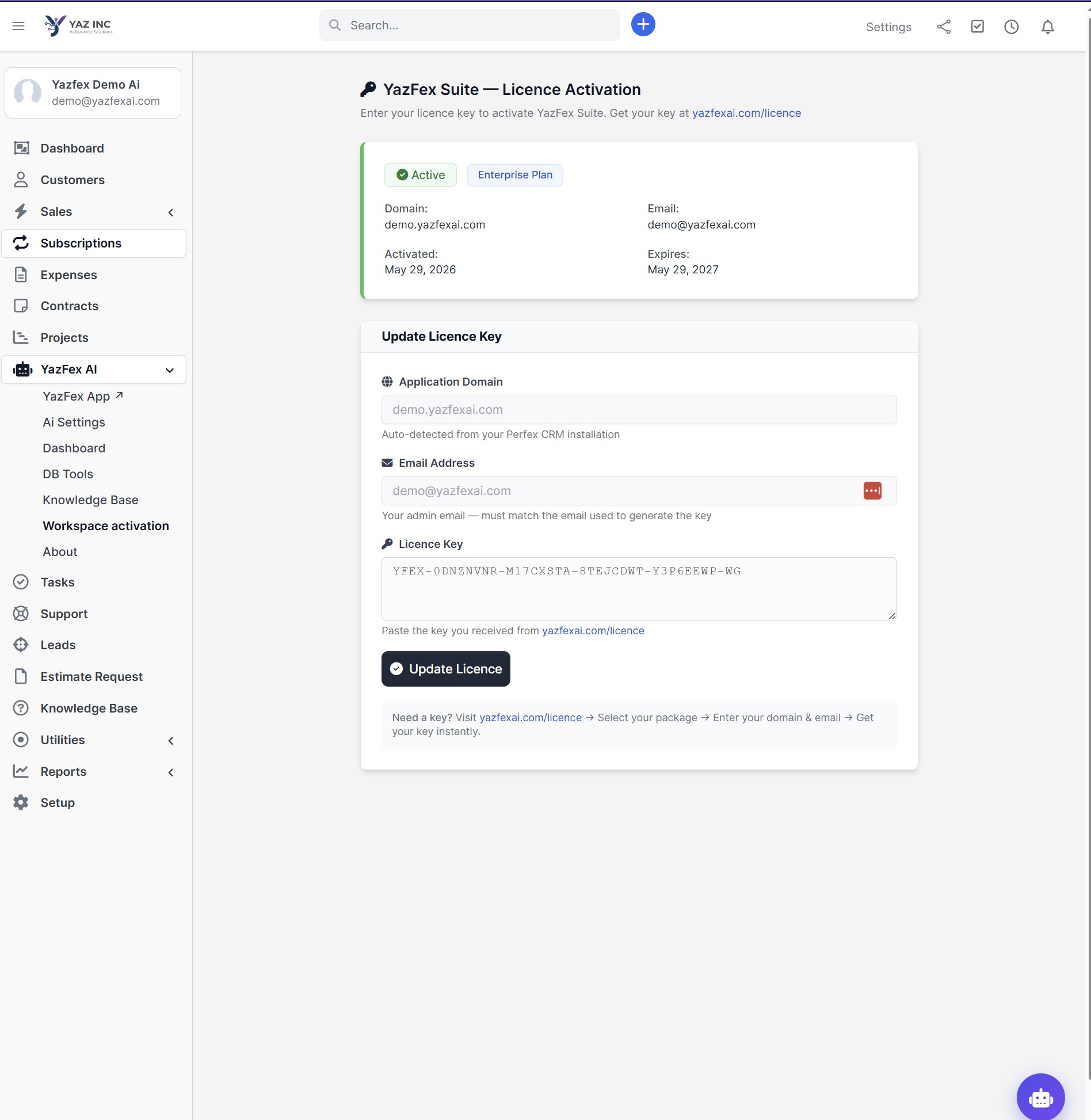
Task: Launch the chatbot robot floating button
Action: click(x=1040, y=1097)
